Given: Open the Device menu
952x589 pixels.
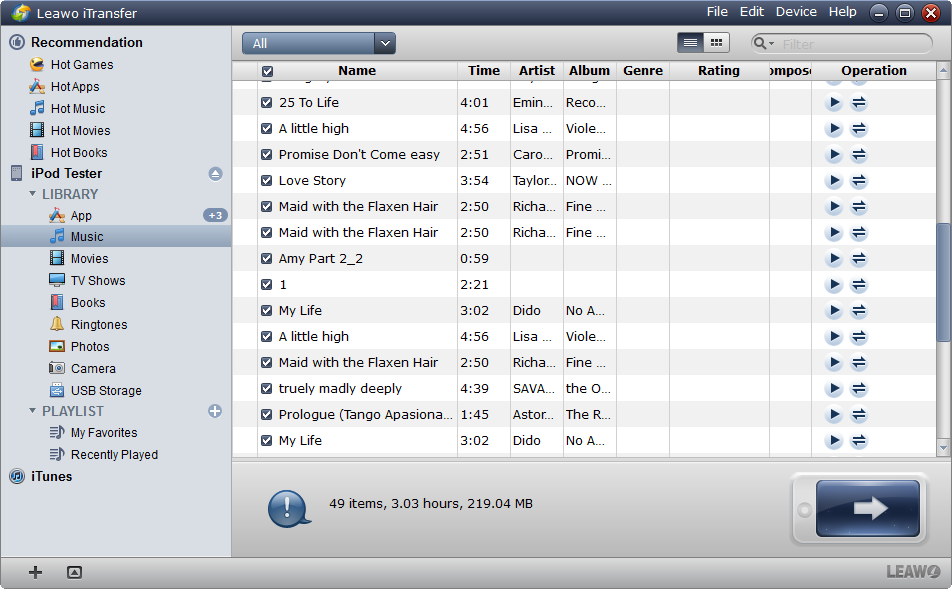Looking at the screenshot, I should pos(796,12).
